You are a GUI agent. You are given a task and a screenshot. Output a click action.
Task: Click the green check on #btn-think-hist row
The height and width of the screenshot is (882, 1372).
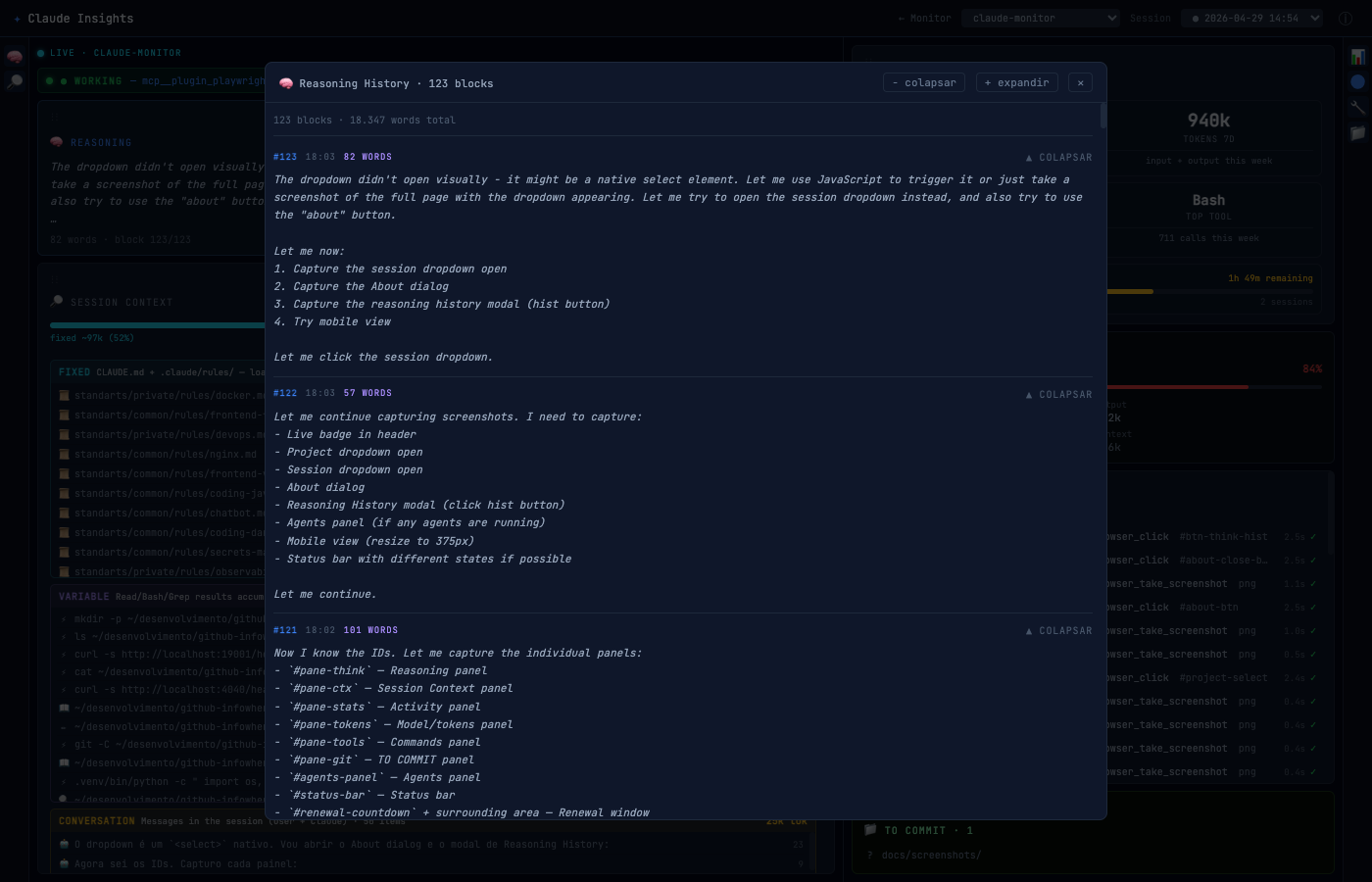[1313, 537]
